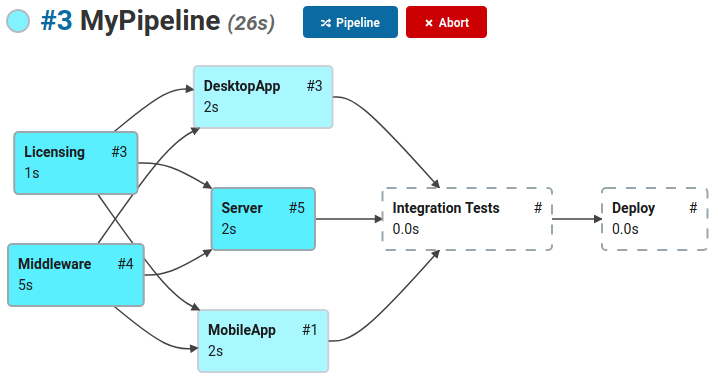Click the pipeline status circle indicator
Screen dimensions: 718x380
(18, 21)
